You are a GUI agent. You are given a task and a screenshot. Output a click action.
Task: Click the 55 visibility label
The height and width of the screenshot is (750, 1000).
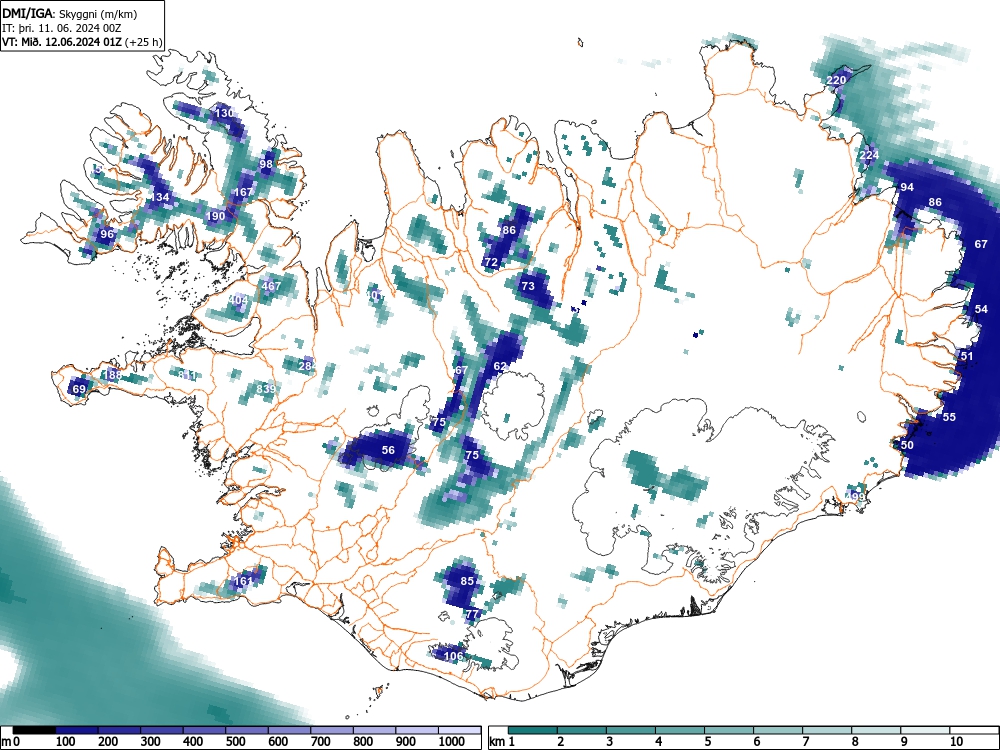tap(949, 416)
